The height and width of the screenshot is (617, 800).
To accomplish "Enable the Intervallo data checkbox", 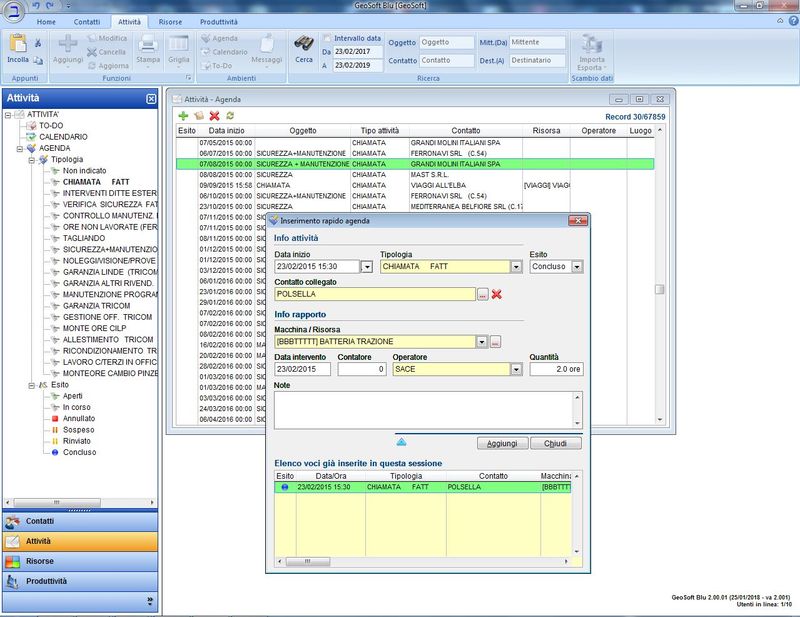I will [x=327, y=38].
